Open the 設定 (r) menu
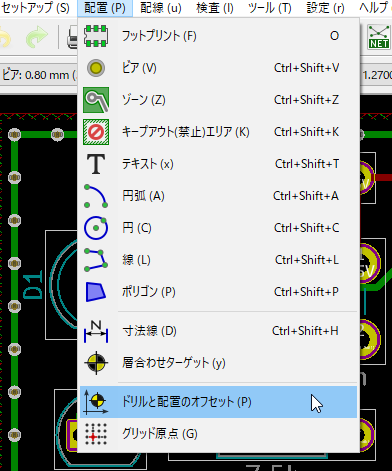This screenshot has height=471, width=392. 325,8
